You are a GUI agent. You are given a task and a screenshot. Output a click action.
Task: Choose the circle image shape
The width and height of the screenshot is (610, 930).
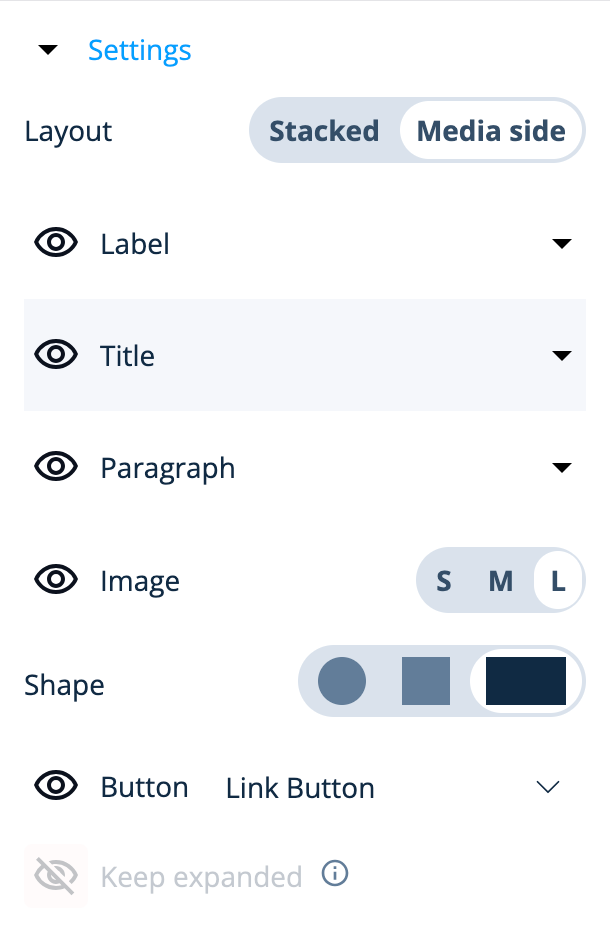342,681
